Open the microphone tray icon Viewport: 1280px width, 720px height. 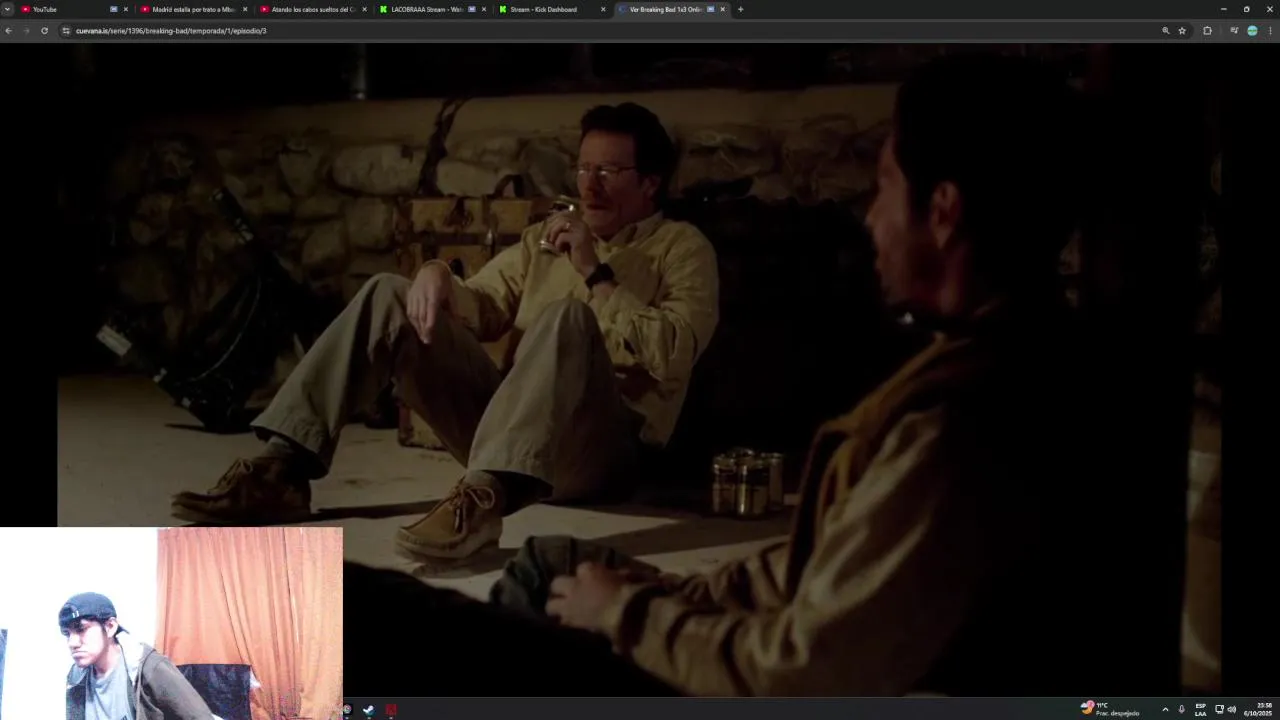click(x=1181, y=709)
